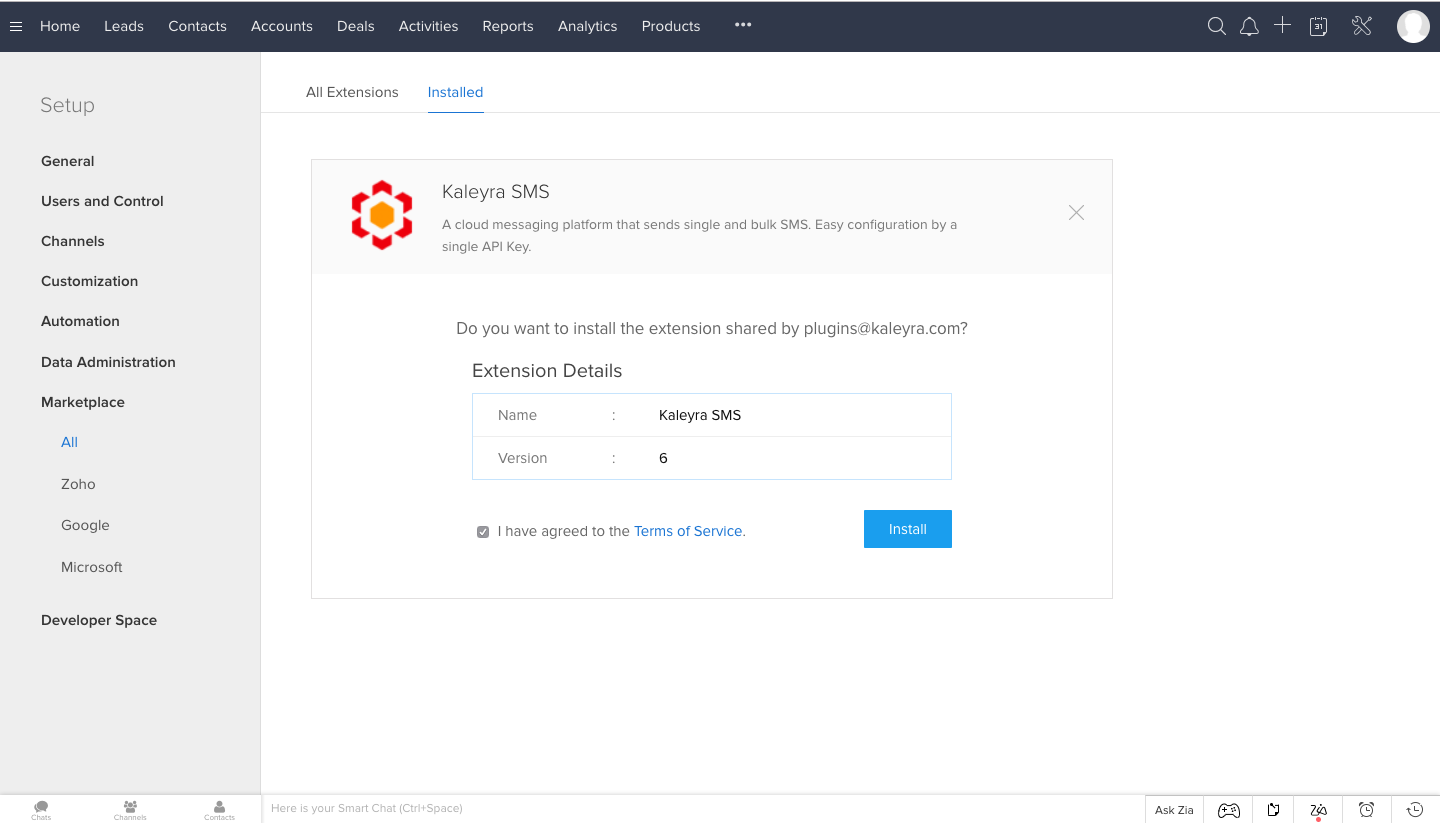Expand the Customization section
This screenshot has height=823, width=1440.
click(90, 281)
